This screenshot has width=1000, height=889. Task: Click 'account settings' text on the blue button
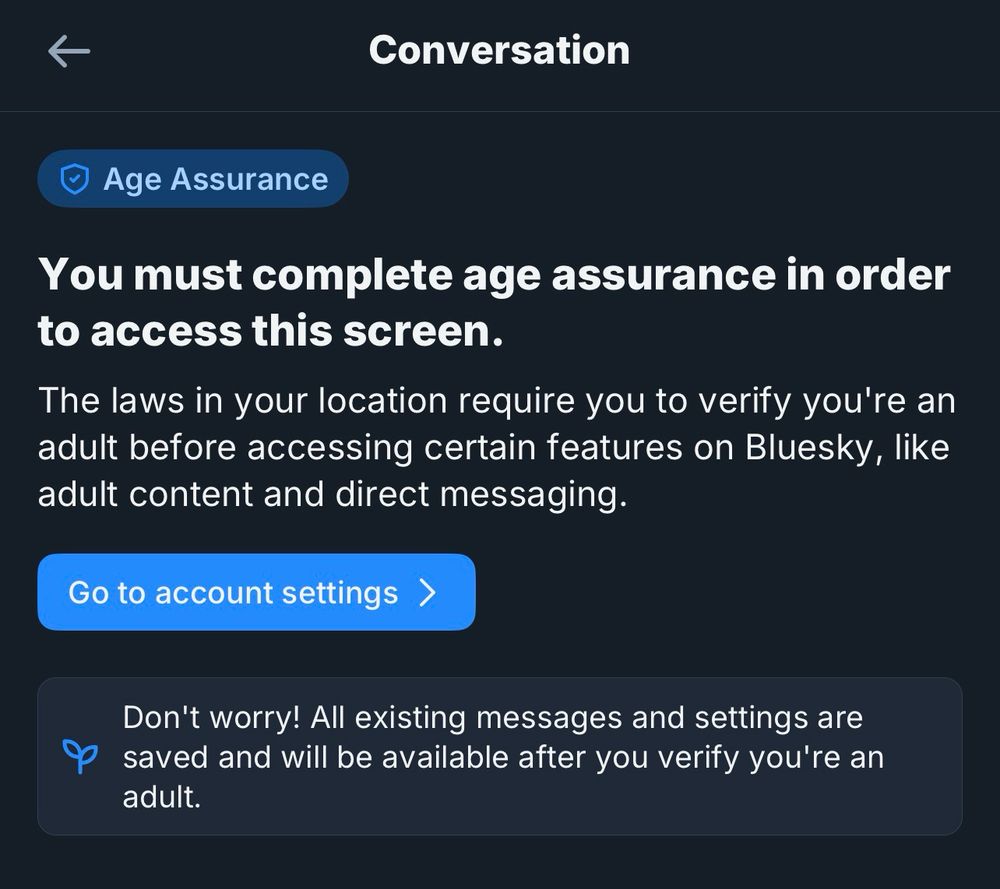coord(276,593)
